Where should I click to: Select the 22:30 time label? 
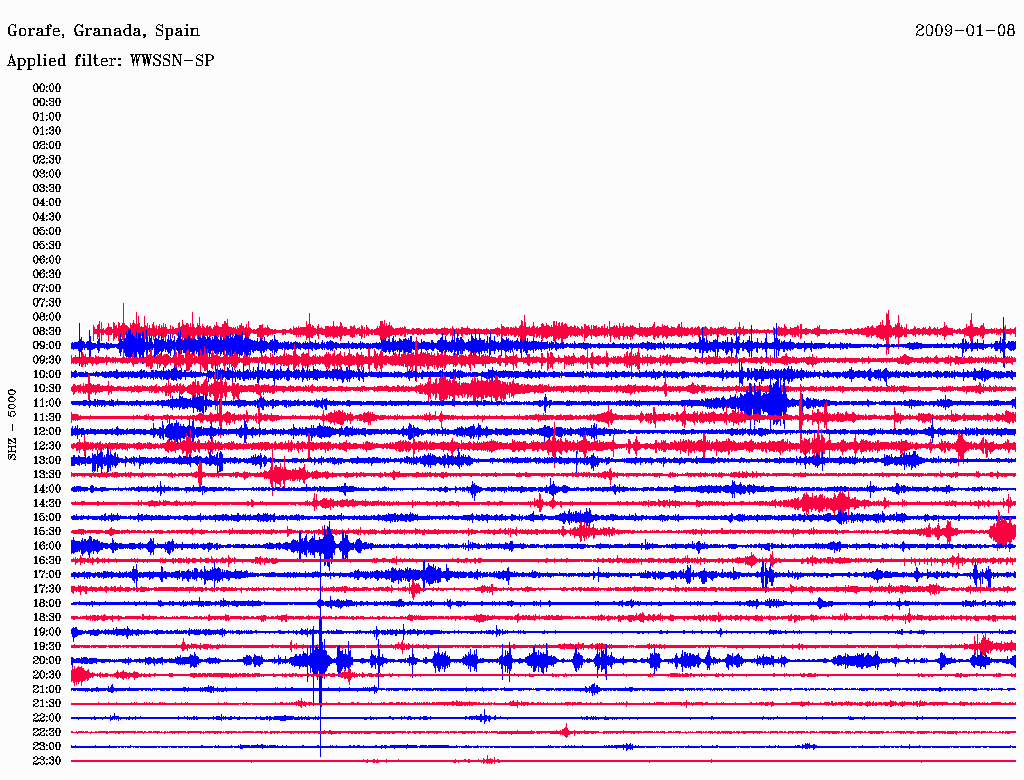coord(46,732)
